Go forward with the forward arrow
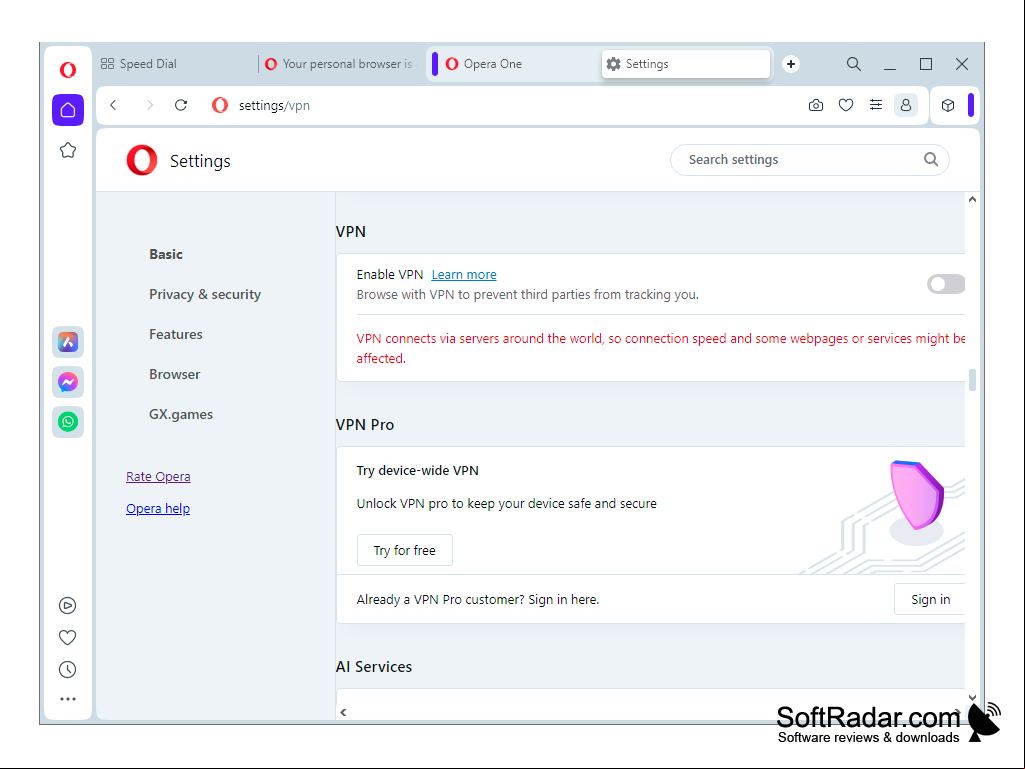This screenshot has height=769, width=1025. (150, 105)
